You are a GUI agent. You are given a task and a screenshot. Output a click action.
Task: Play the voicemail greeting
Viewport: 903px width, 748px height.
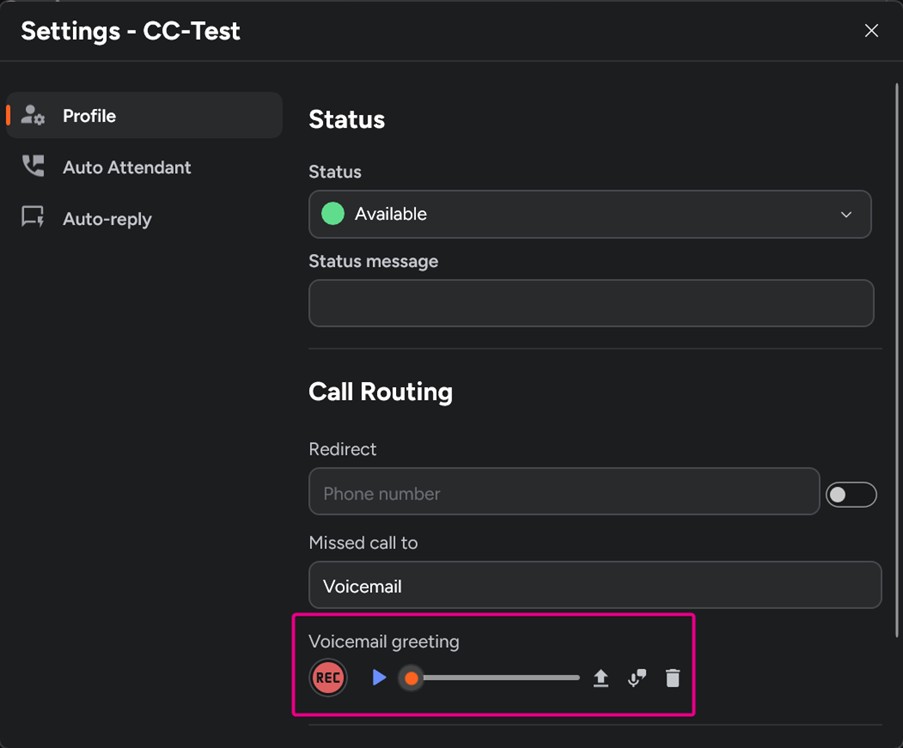tap(379, 678)
